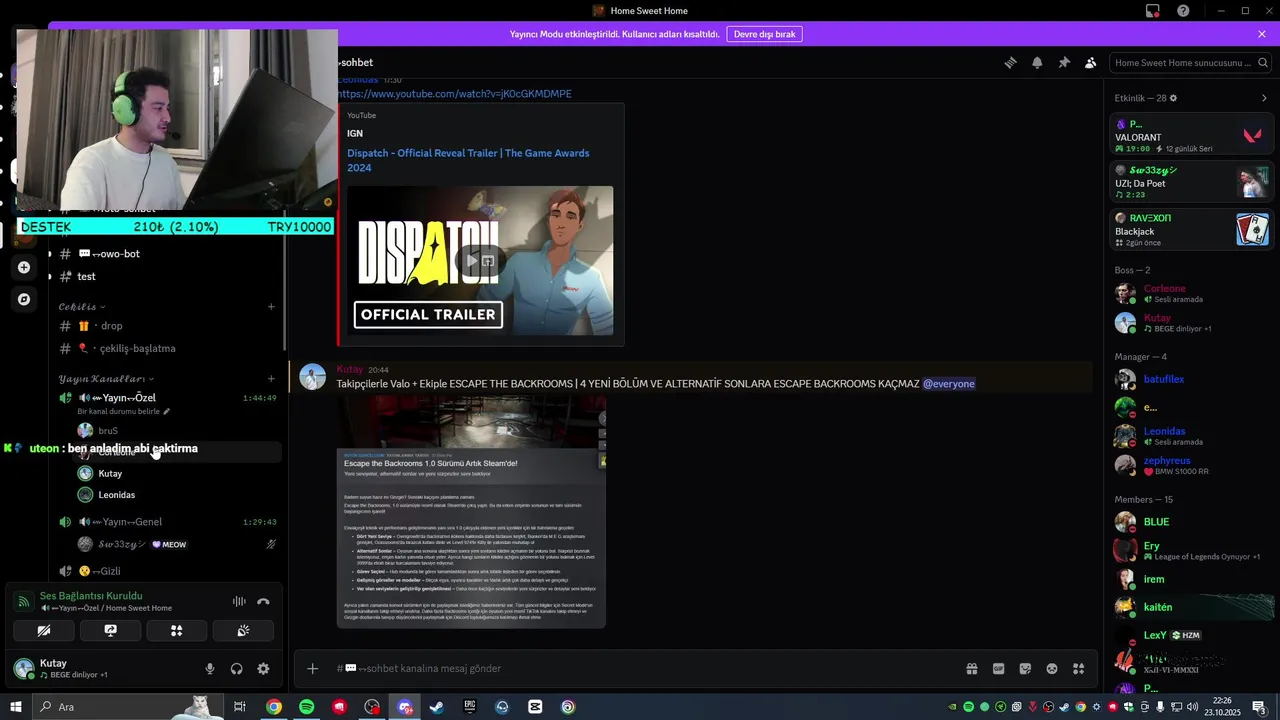Open the VALORANT activity card
This screenshot has width=1280, height=720.
point(1191,135)
